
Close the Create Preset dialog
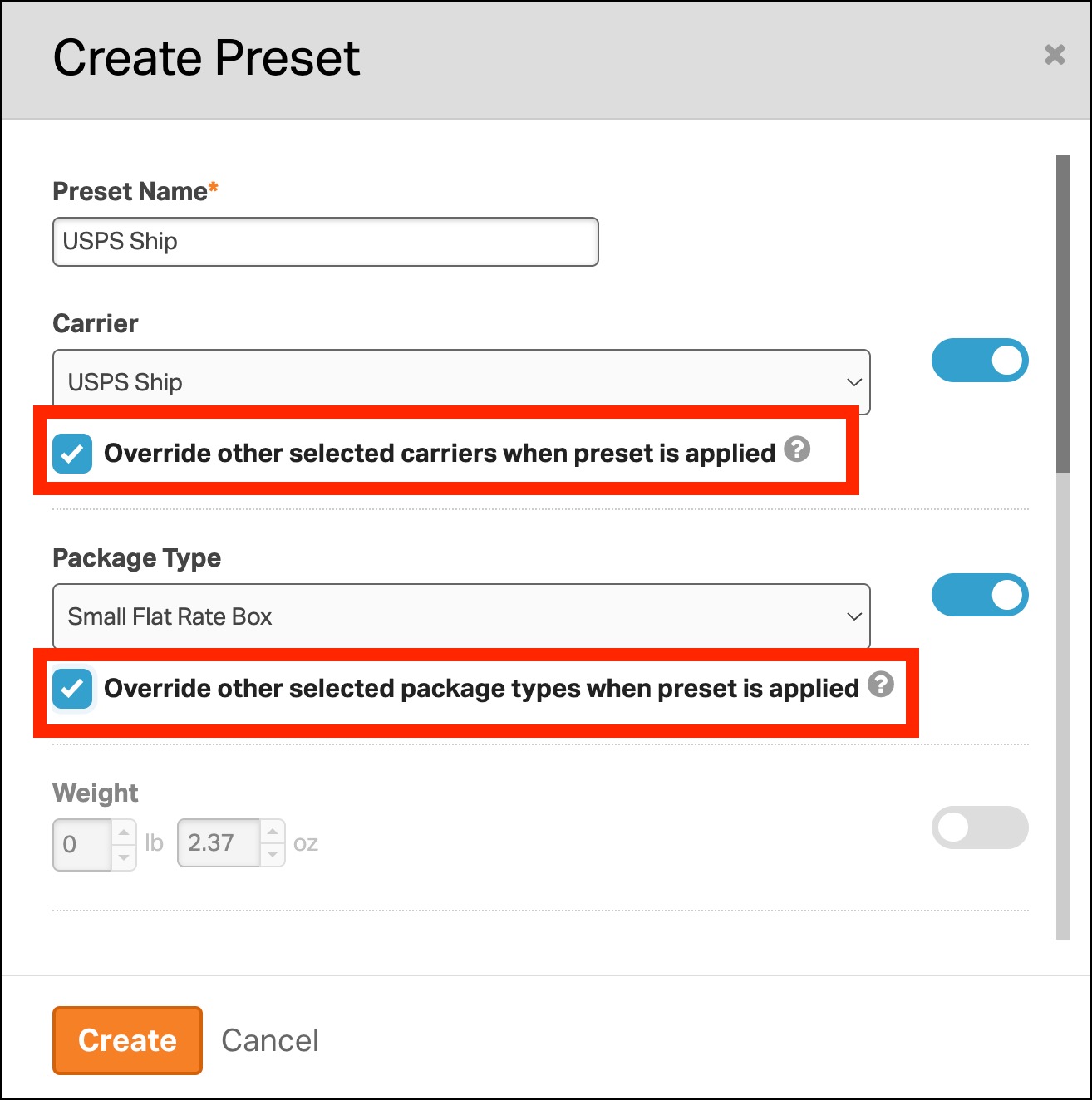[x=1055, y=55]
